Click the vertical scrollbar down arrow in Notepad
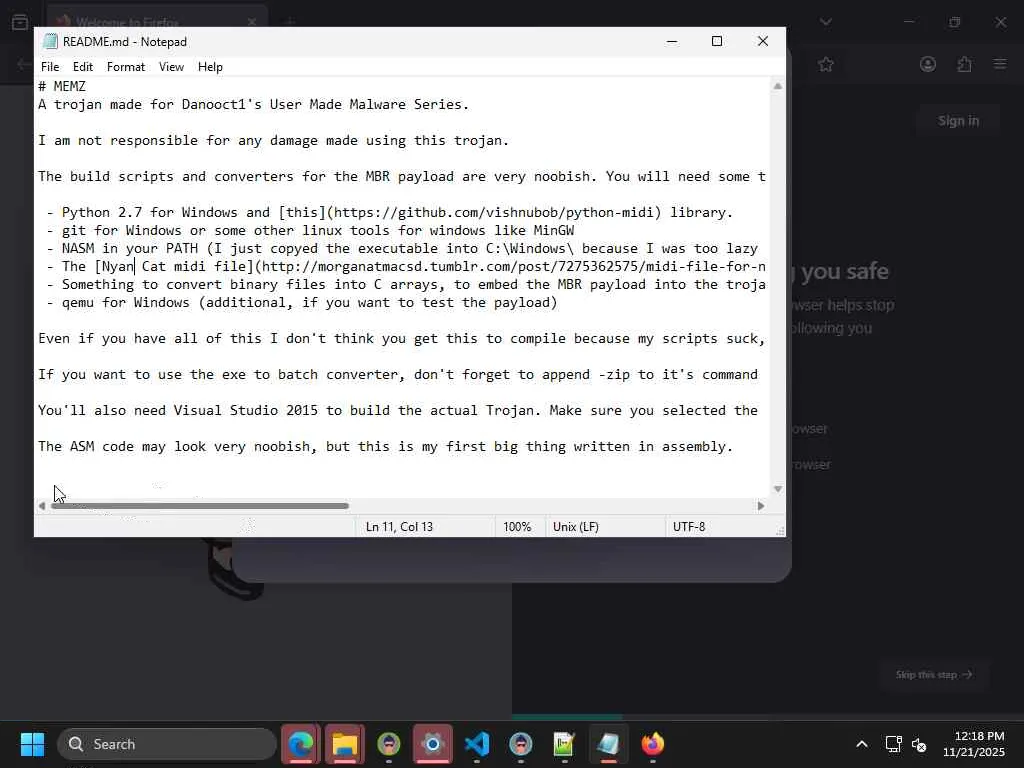 pos(777,489)
